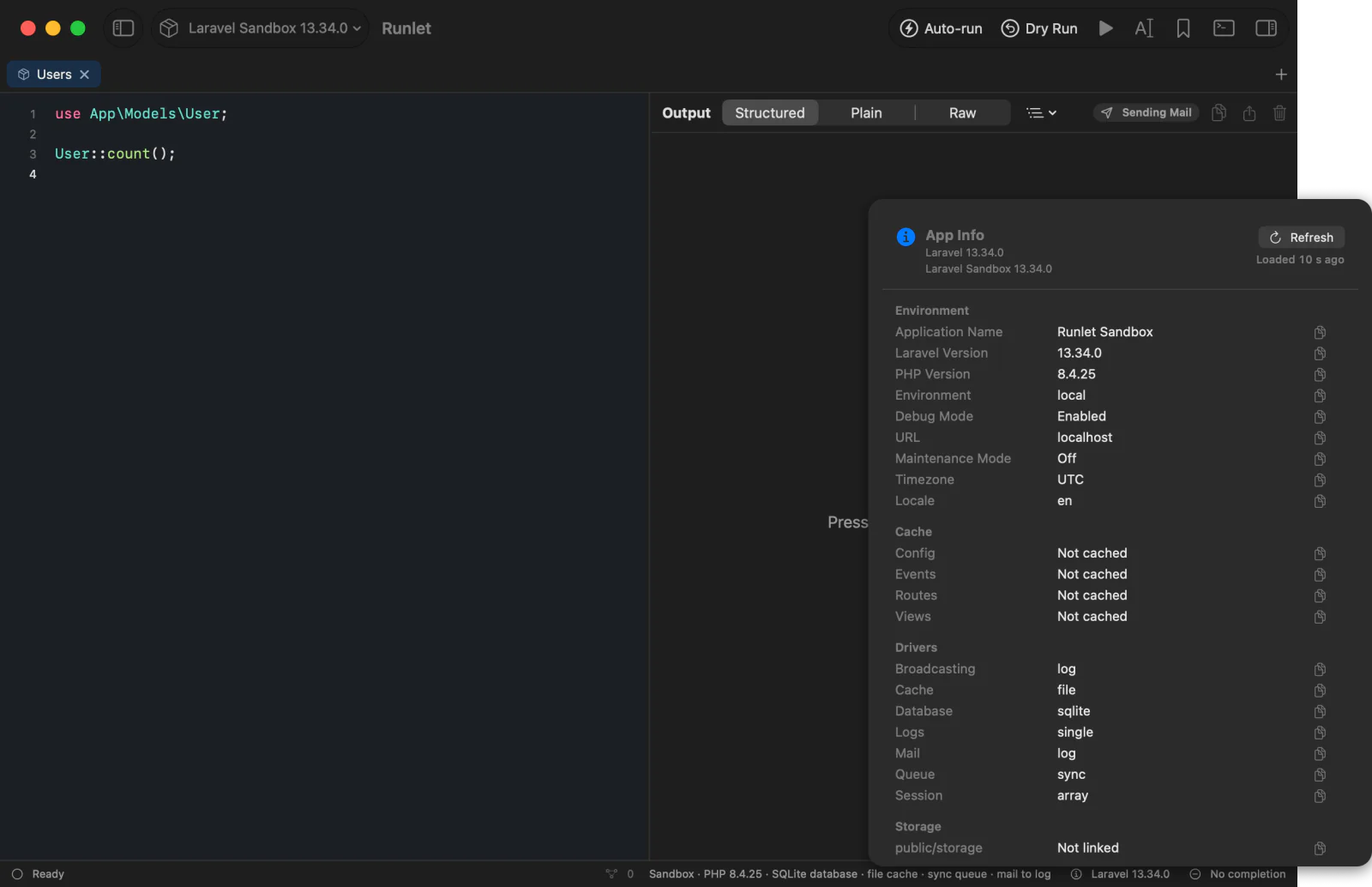Copy the Config cache status
This screenshot has height=887, width=1372.
1320,553
